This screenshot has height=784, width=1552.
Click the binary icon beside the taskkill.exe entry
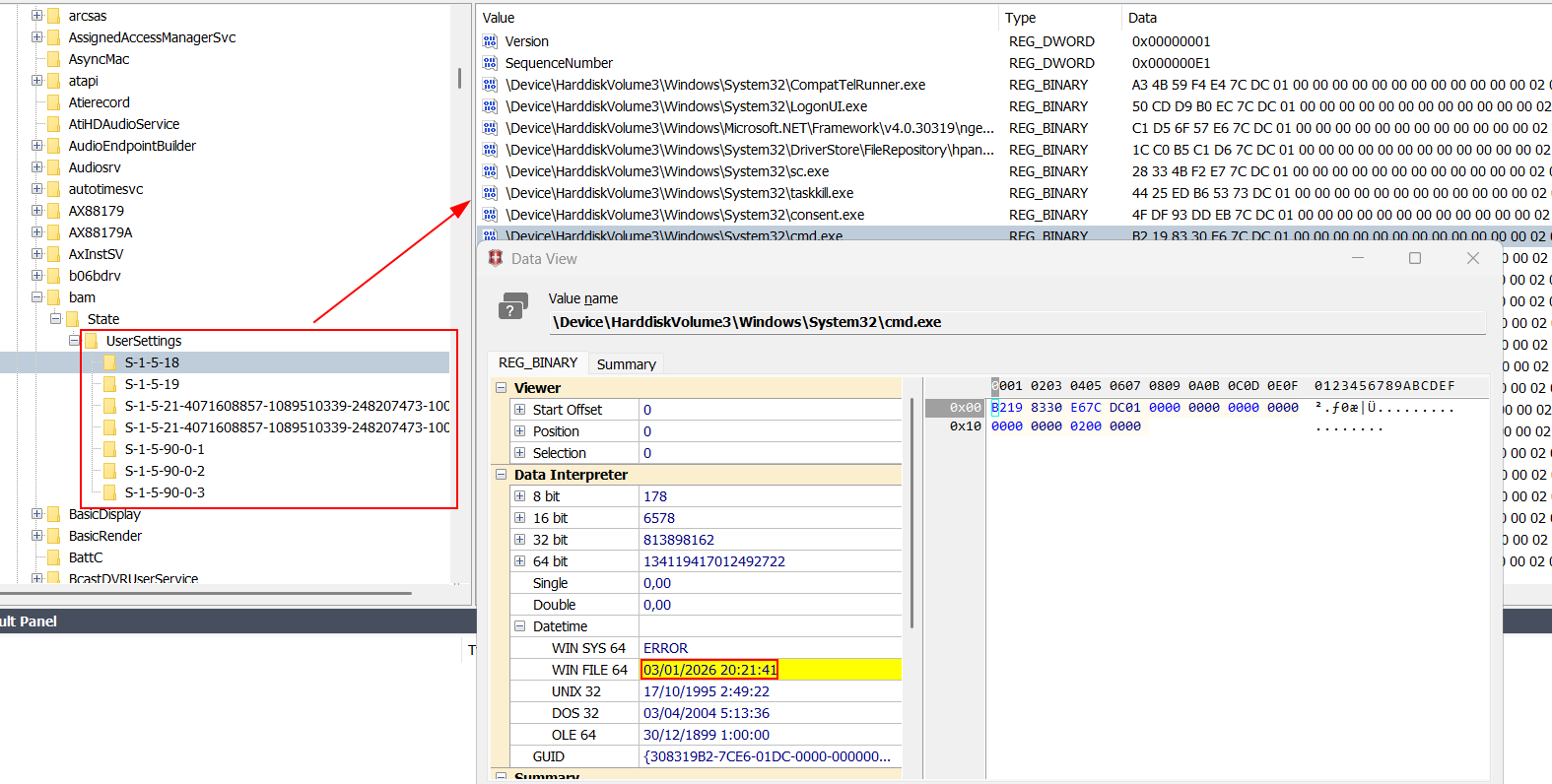(490, 193)
